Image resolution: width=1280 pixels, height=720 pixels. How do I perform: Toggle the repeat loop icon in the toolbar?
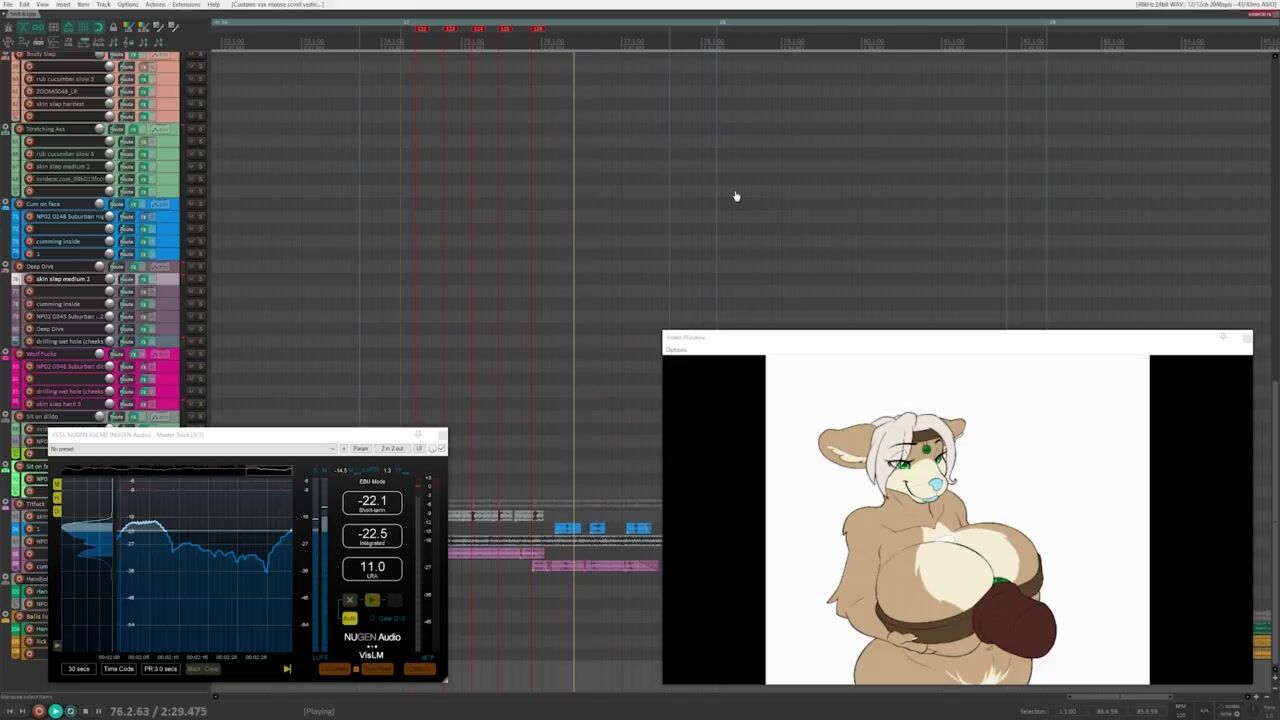[x=98, y=27]
